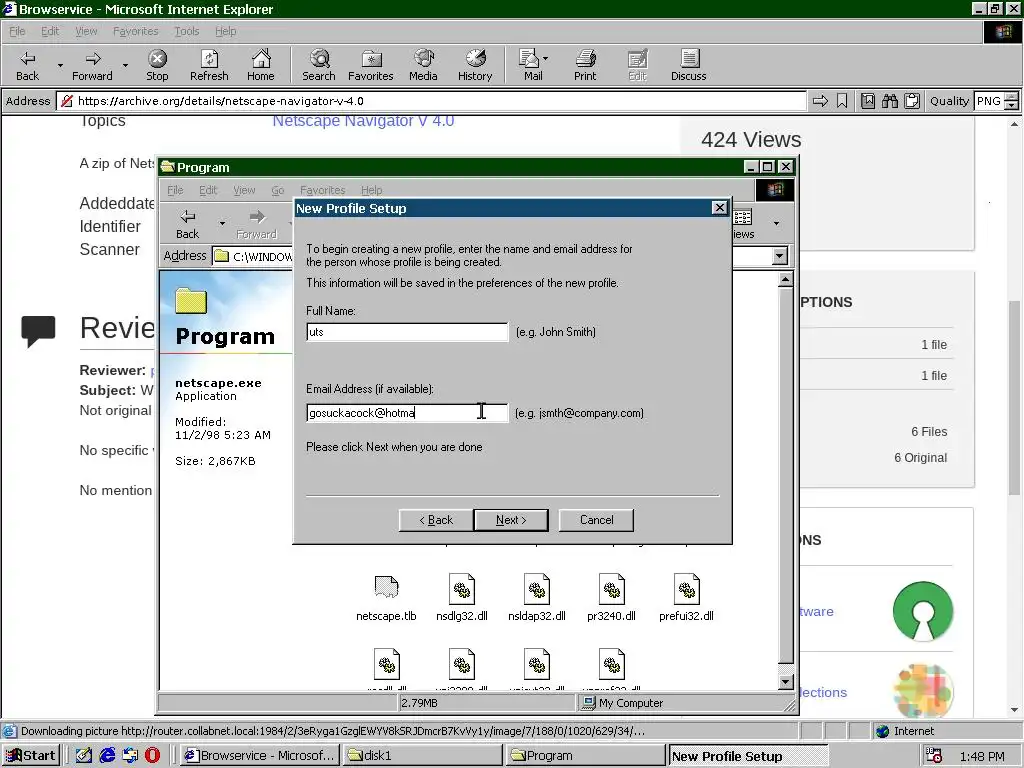This screenshot has width=1024, height=768.
Task: Open the File menu in Internet Explorer
Action: click(x=17, y=31)
